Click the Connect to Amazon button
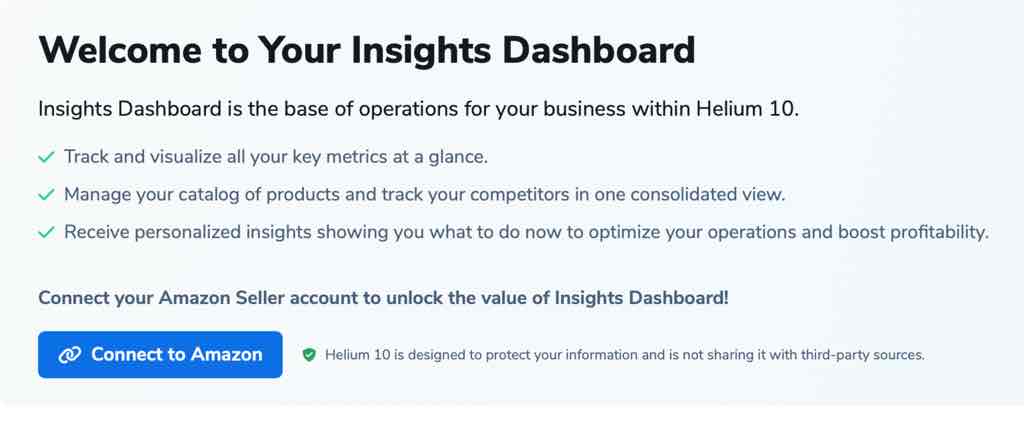This screenshot has width=1024, height=441. [x=160, y=355]
